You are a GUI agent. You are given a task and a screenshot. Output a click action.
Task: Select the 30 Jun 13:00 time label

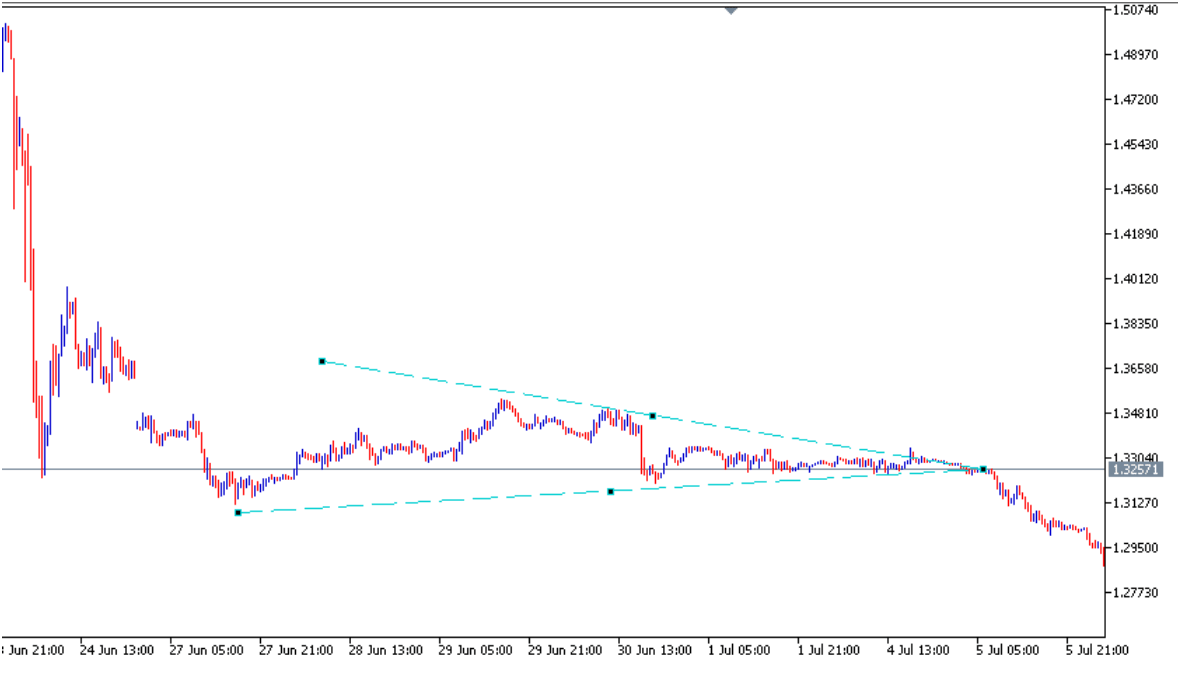[654, 650]
